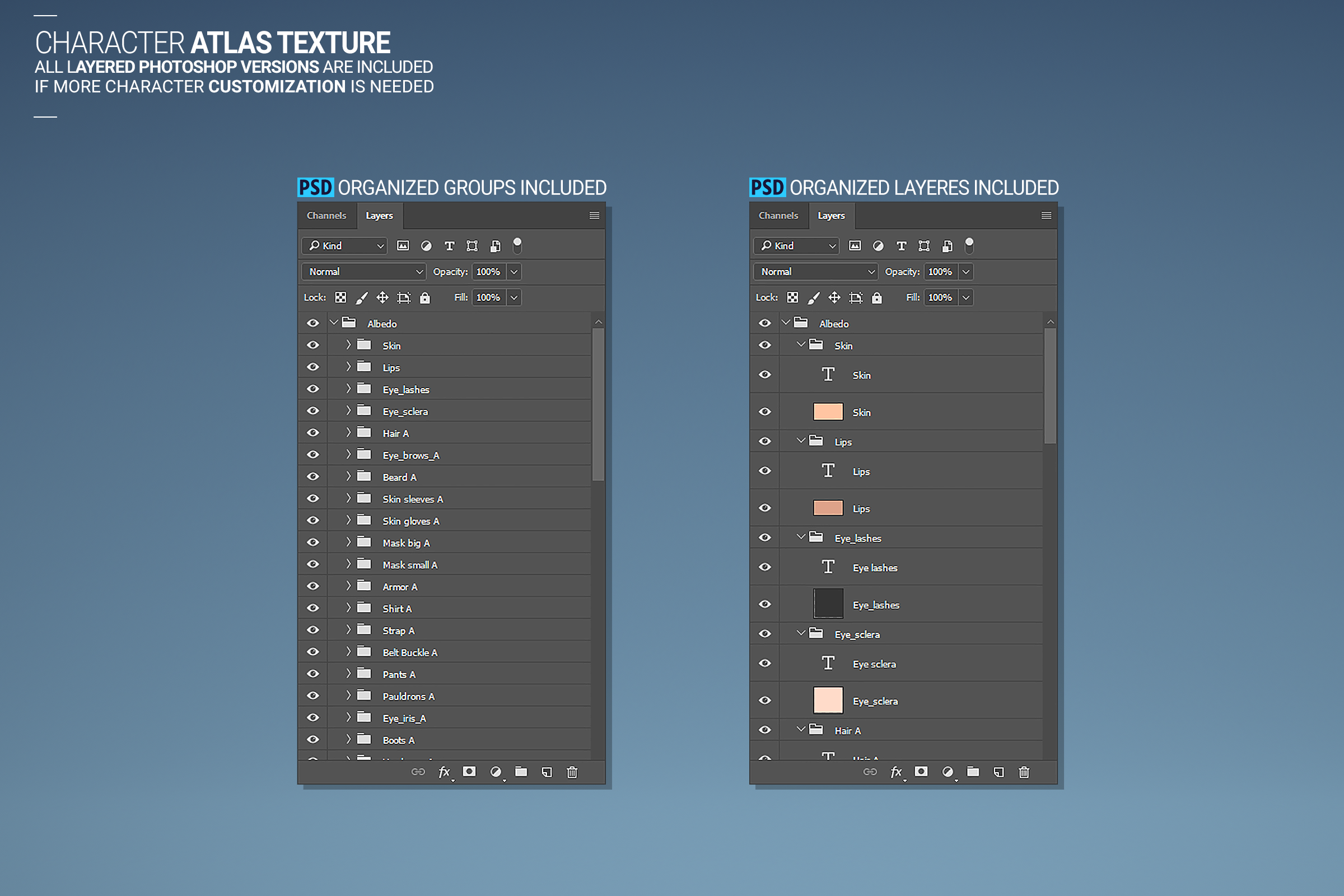1344x896 pixels.
Task: Collapse the Lips group in right panel
Action: pos(801,441)
